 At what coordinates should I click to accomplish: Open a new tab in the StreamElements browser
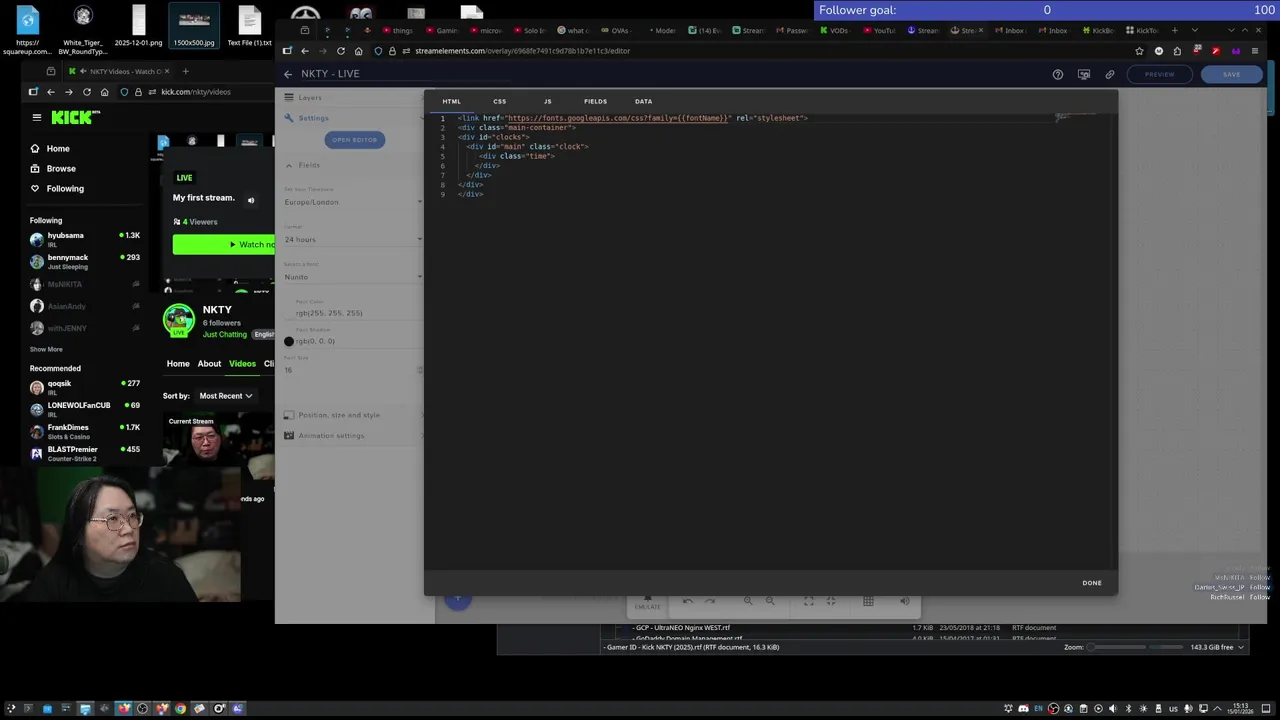pos(1174,30)
